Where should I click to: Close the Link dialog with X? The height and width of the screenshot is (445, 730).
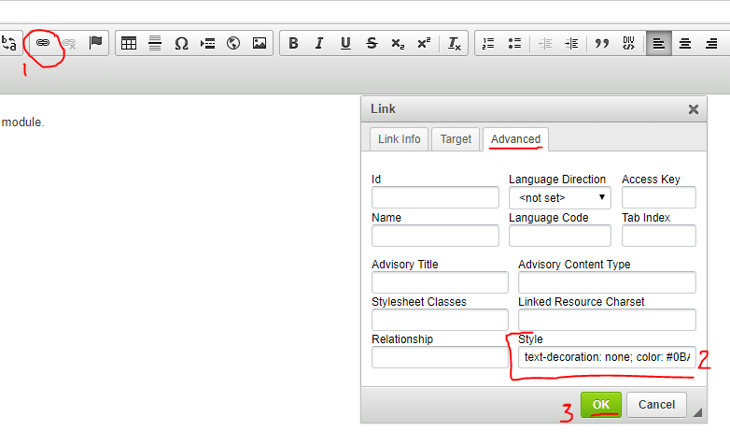(693, 109)
